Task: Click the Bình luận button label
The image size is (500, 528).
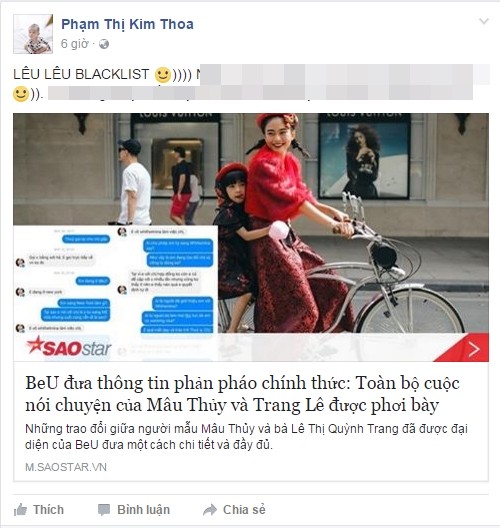Action: [143, 510]
